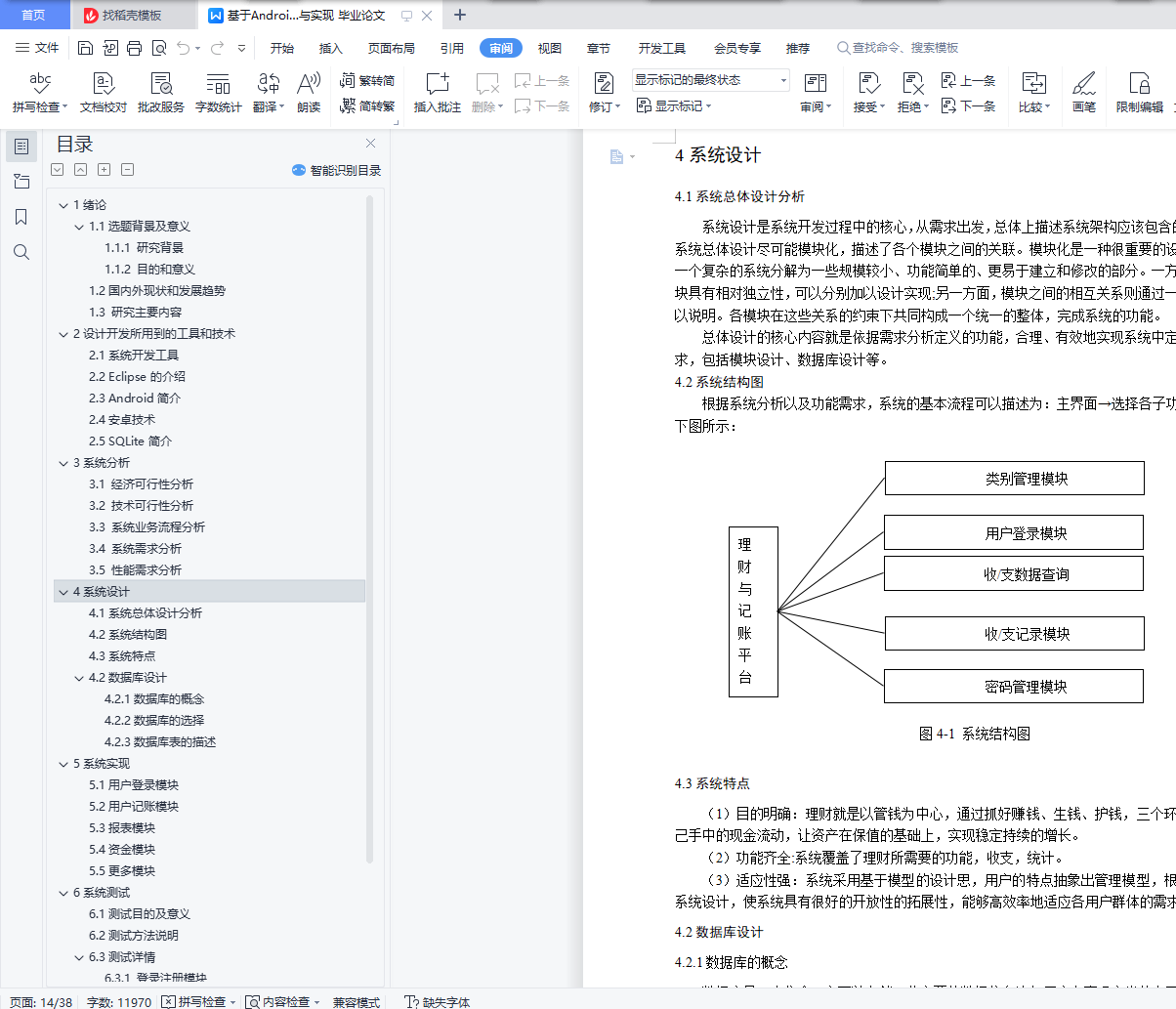Open the bookmark icon in left sidebar
The image size is (1176, 1009).
coord(21,217)
